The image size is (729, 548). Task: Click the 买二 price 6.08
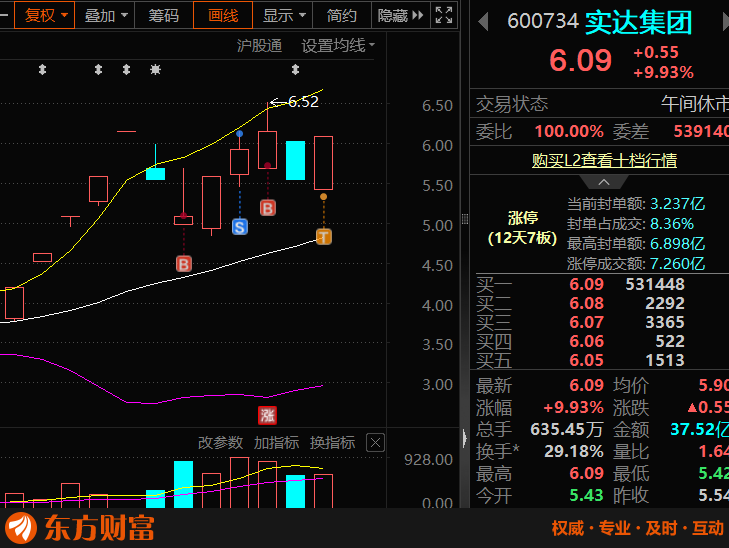[587, 303]
